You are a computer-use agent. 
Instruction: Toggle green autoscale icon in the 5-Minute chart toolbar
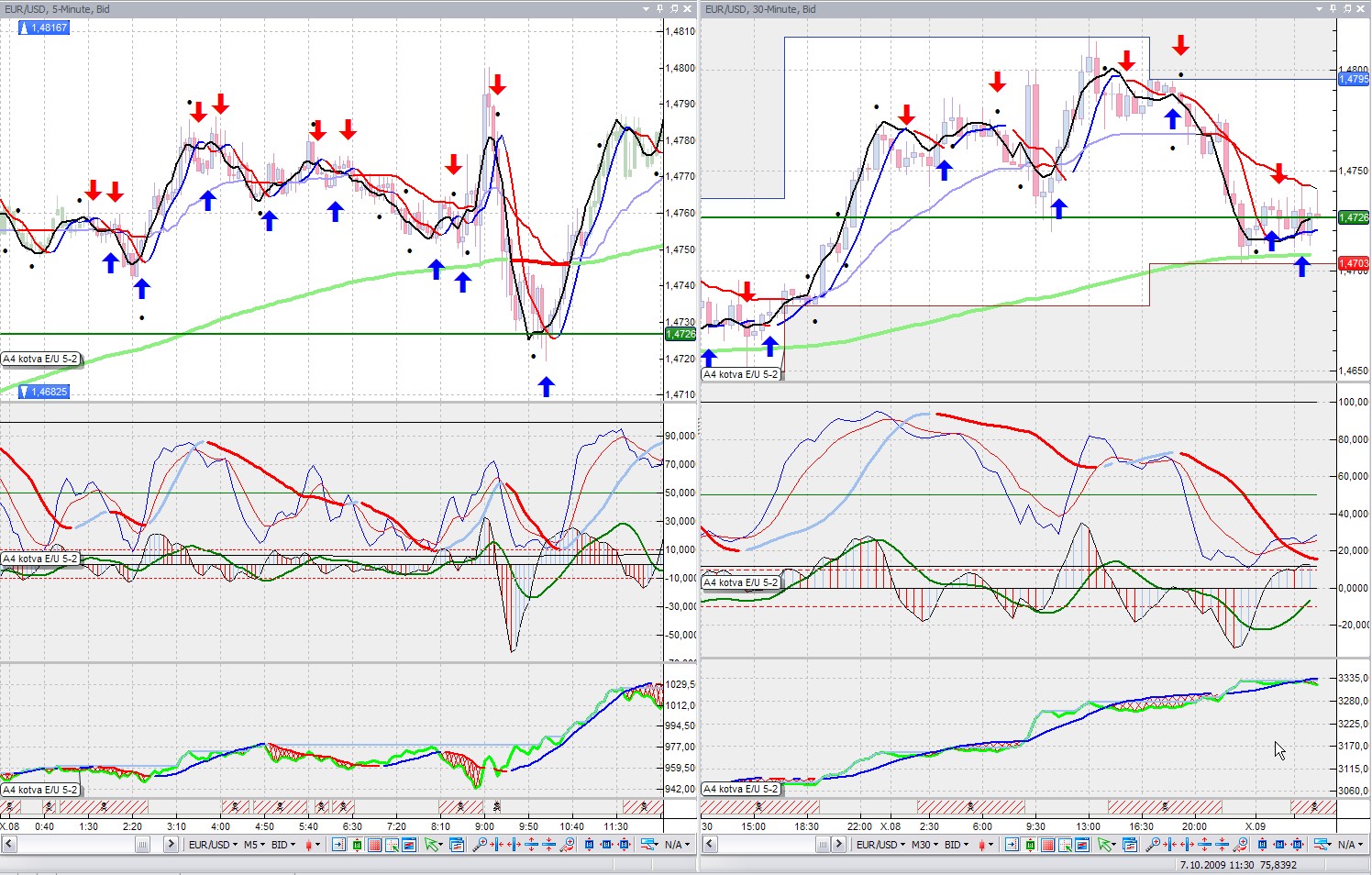pos(357,845)
